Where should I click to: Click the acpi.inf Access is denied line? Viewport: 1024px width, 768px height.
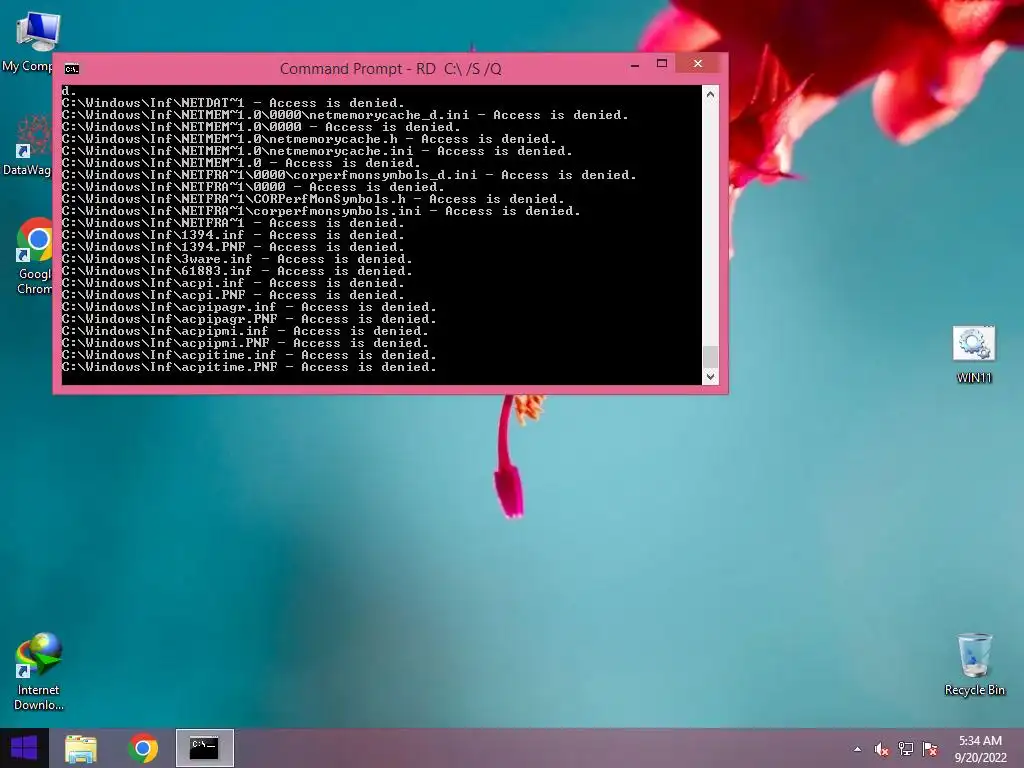pos(233,283)
